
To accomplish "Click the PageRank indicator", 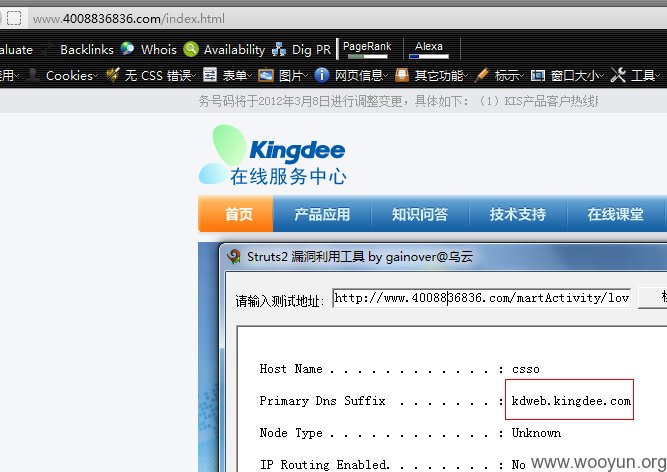I will (x=367, y=49).
